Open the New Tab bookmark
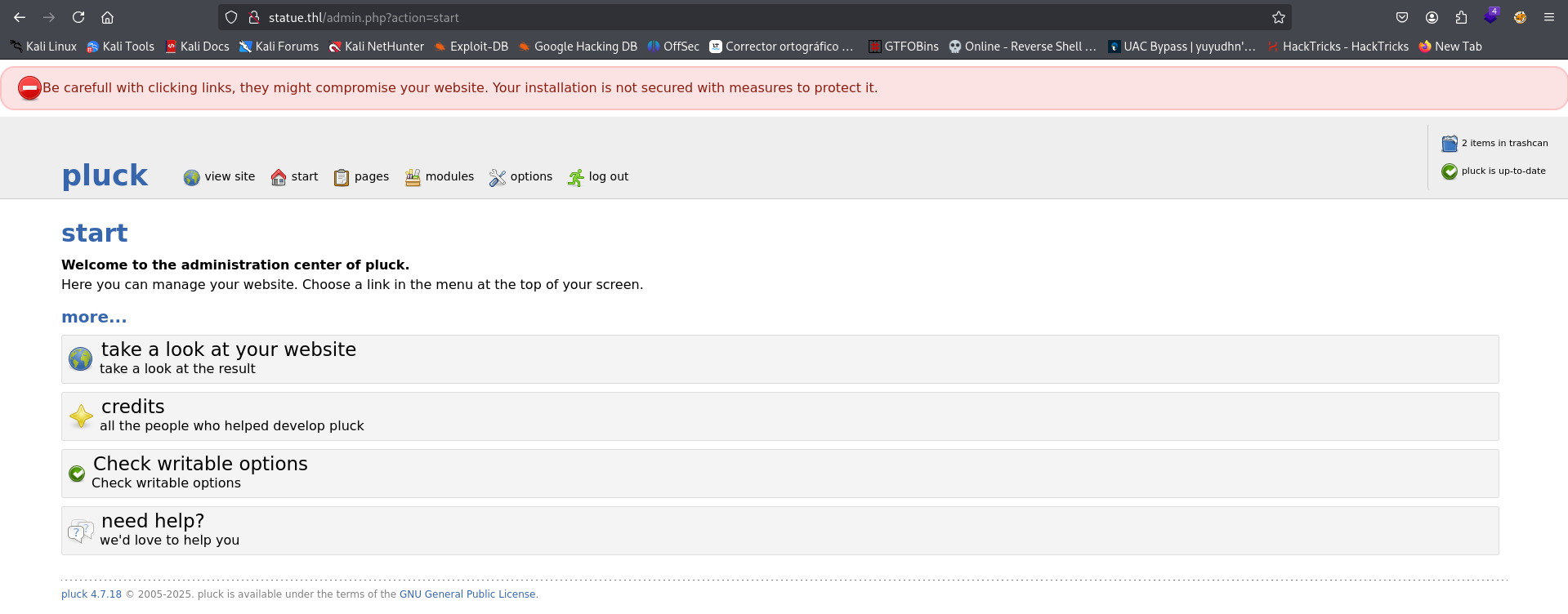This screenshot has height=614, width=1568. pos(1450,47)
